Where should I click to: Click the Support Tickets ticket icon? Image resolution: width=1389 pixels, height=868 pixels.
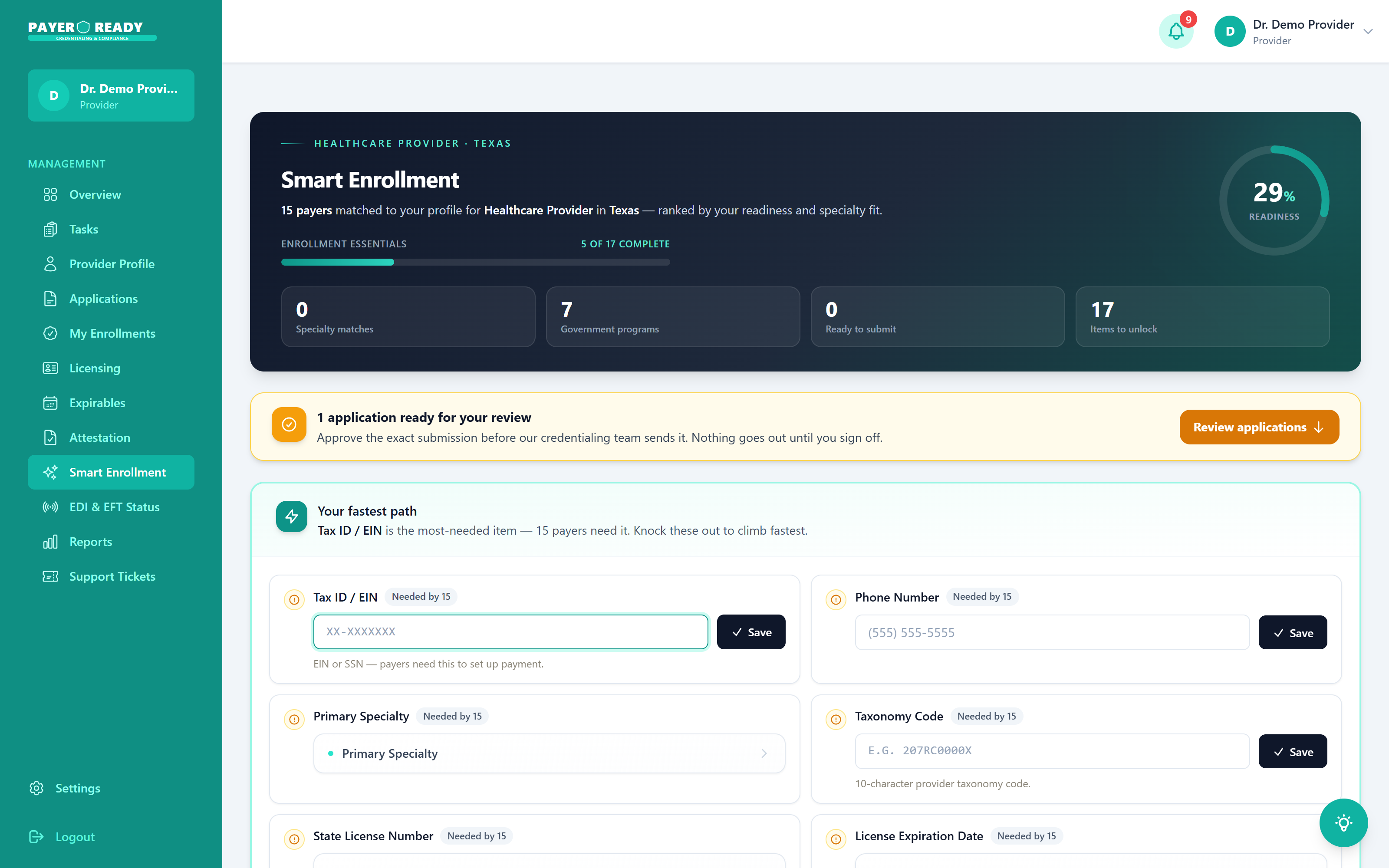(50, 576)
